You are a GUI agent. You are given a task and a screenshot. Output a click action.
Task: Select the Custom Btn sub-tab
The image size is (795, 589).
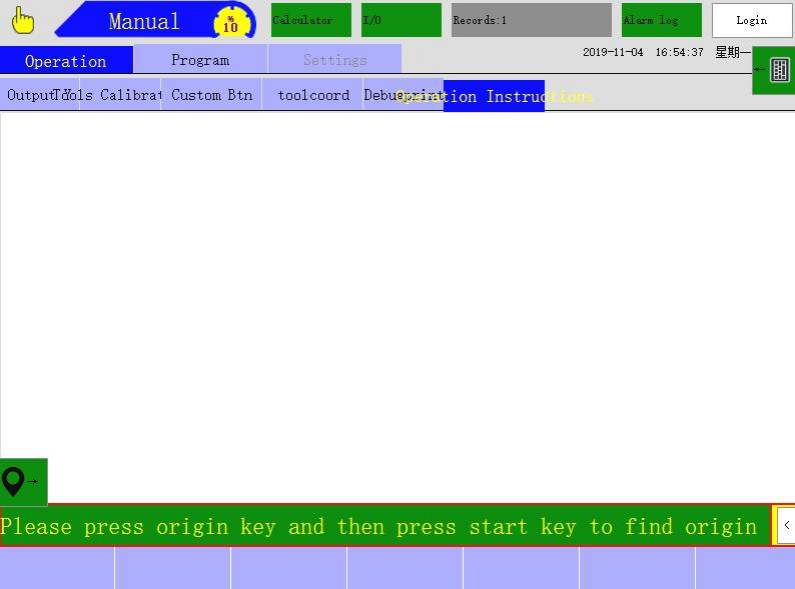[x=211, y=96]
